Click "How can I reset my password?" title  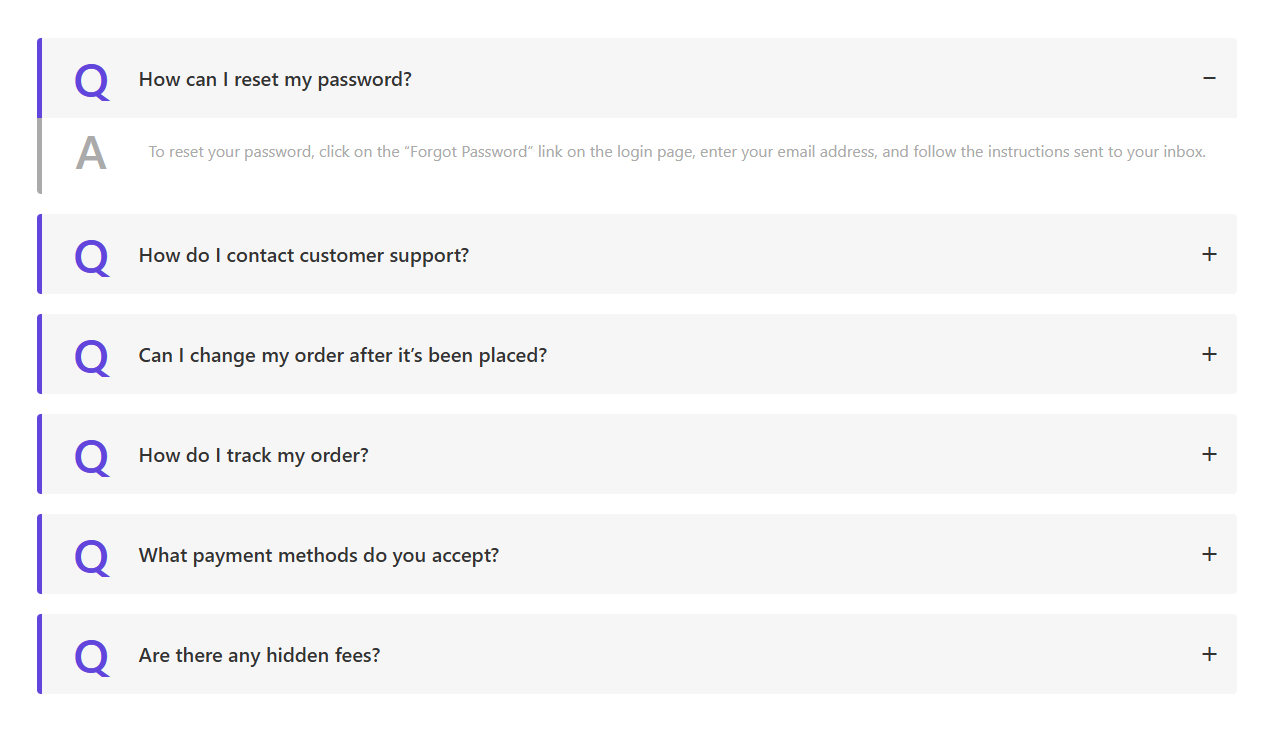point(275,79)
